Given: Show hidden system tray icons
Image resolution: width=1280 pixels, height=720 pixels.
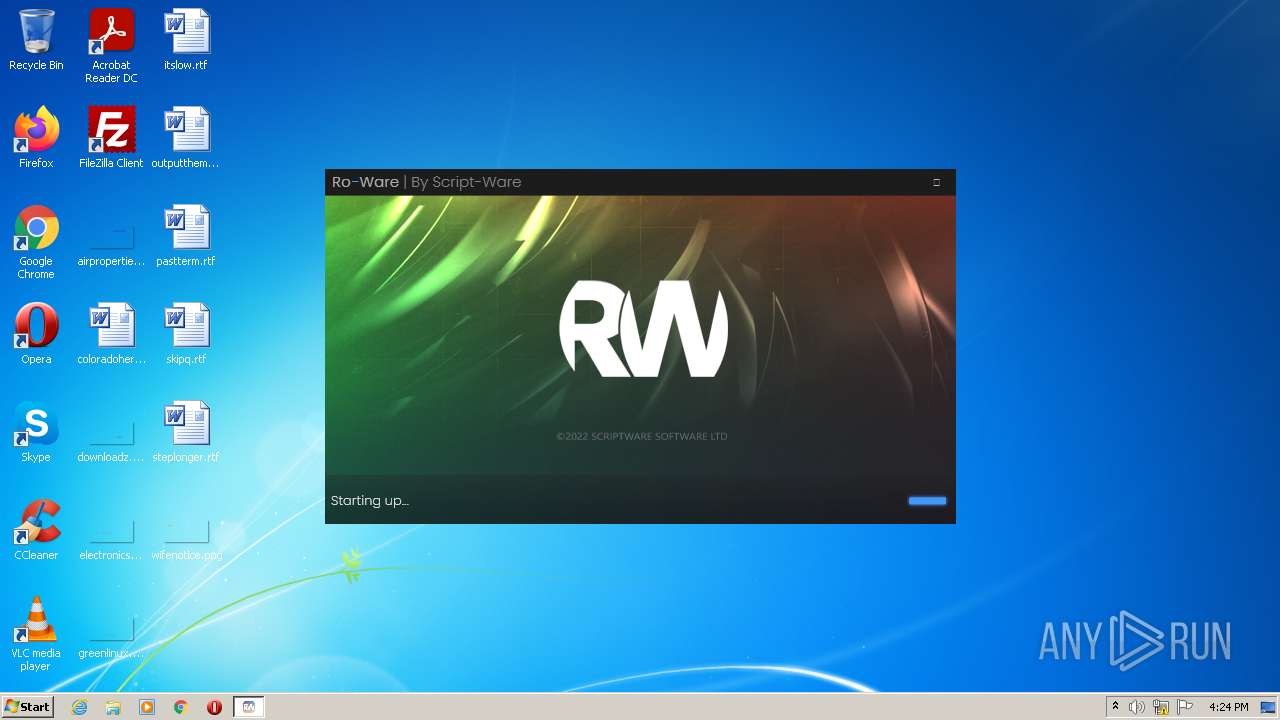Looking at the screenshot, I should click(1115, 707).
